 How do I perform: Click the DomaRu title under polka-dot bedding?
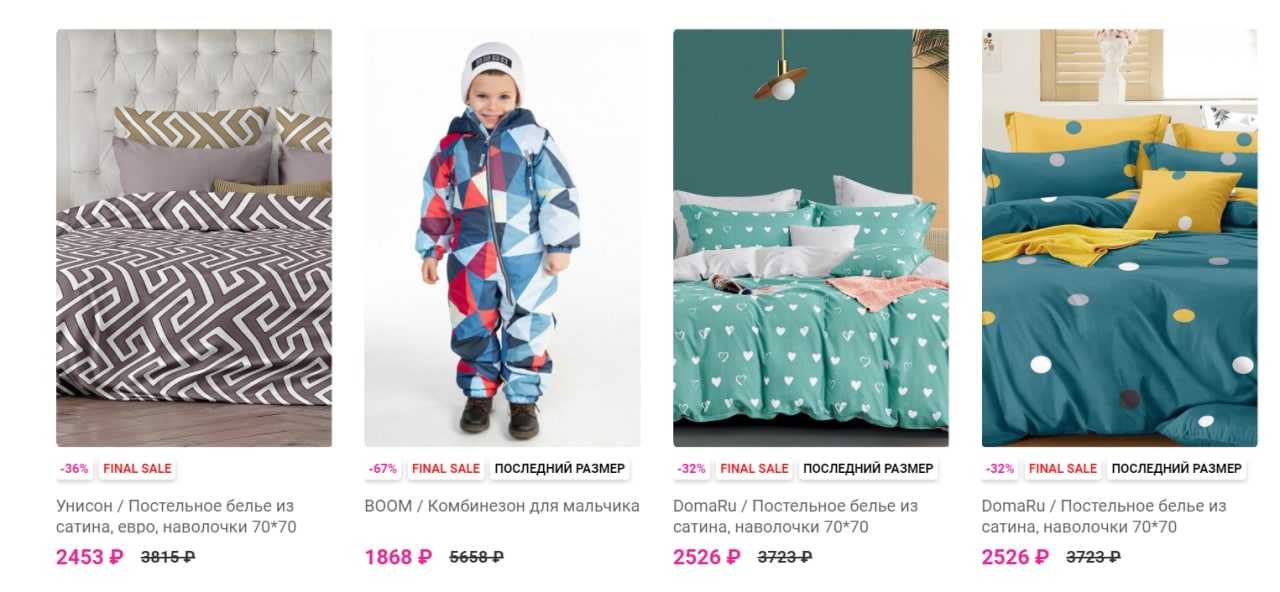(x=1104, y=516)
